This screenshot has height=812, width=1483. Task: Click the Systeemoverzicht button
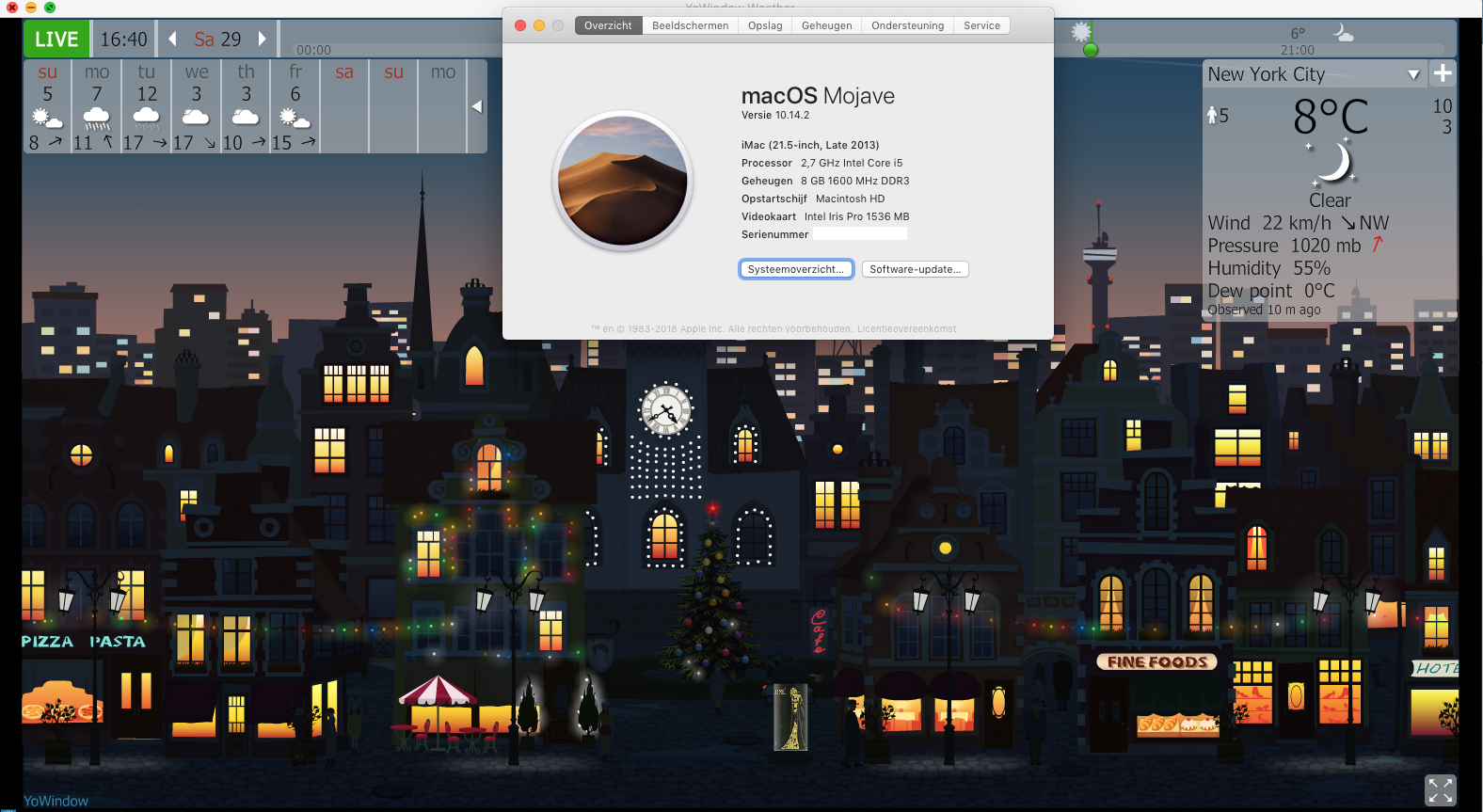pyautogui.click(x=796, y=269)
